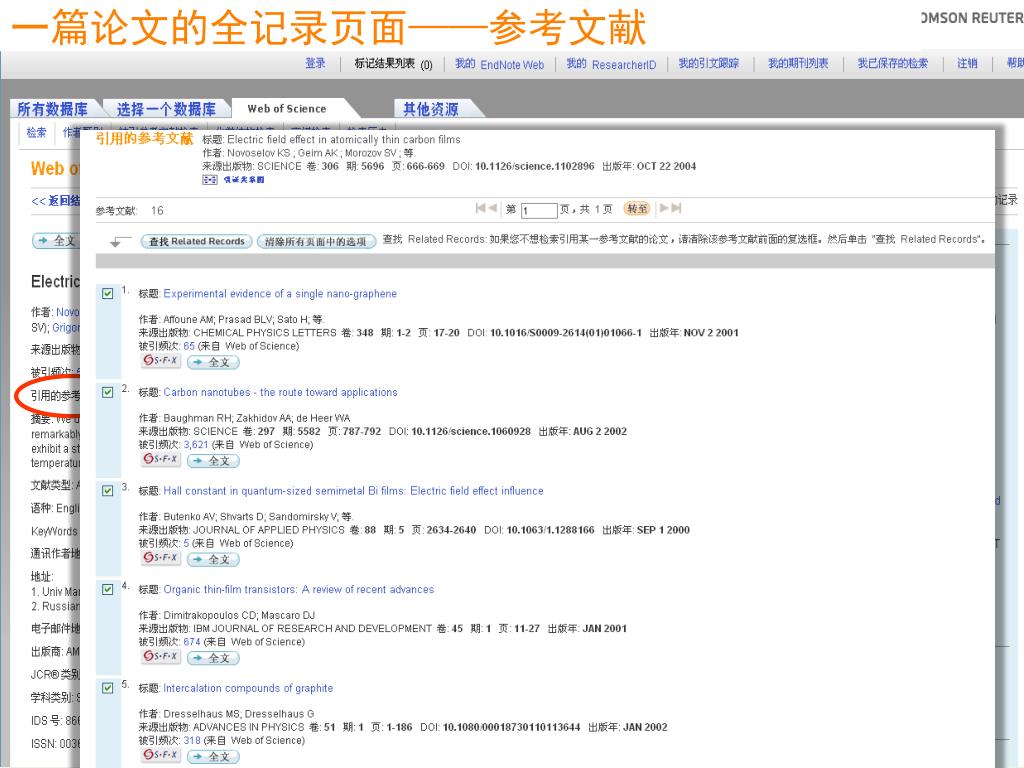Uncheck reference 2 Carbon nanotubes checkbox
1024x768 pixels.
click(108, 392)
